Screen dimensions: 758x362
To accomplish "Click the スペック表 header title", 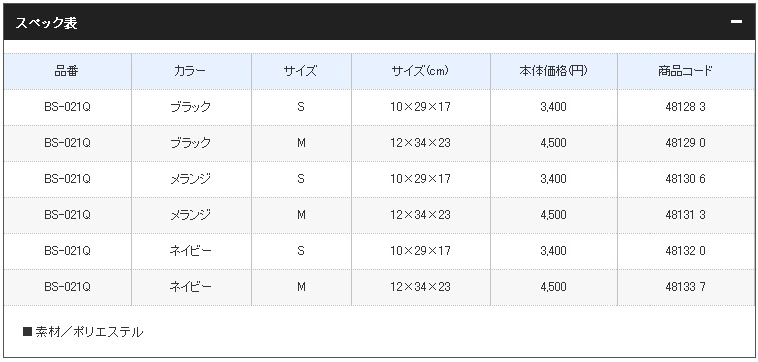I will click(x=46, y=23).
